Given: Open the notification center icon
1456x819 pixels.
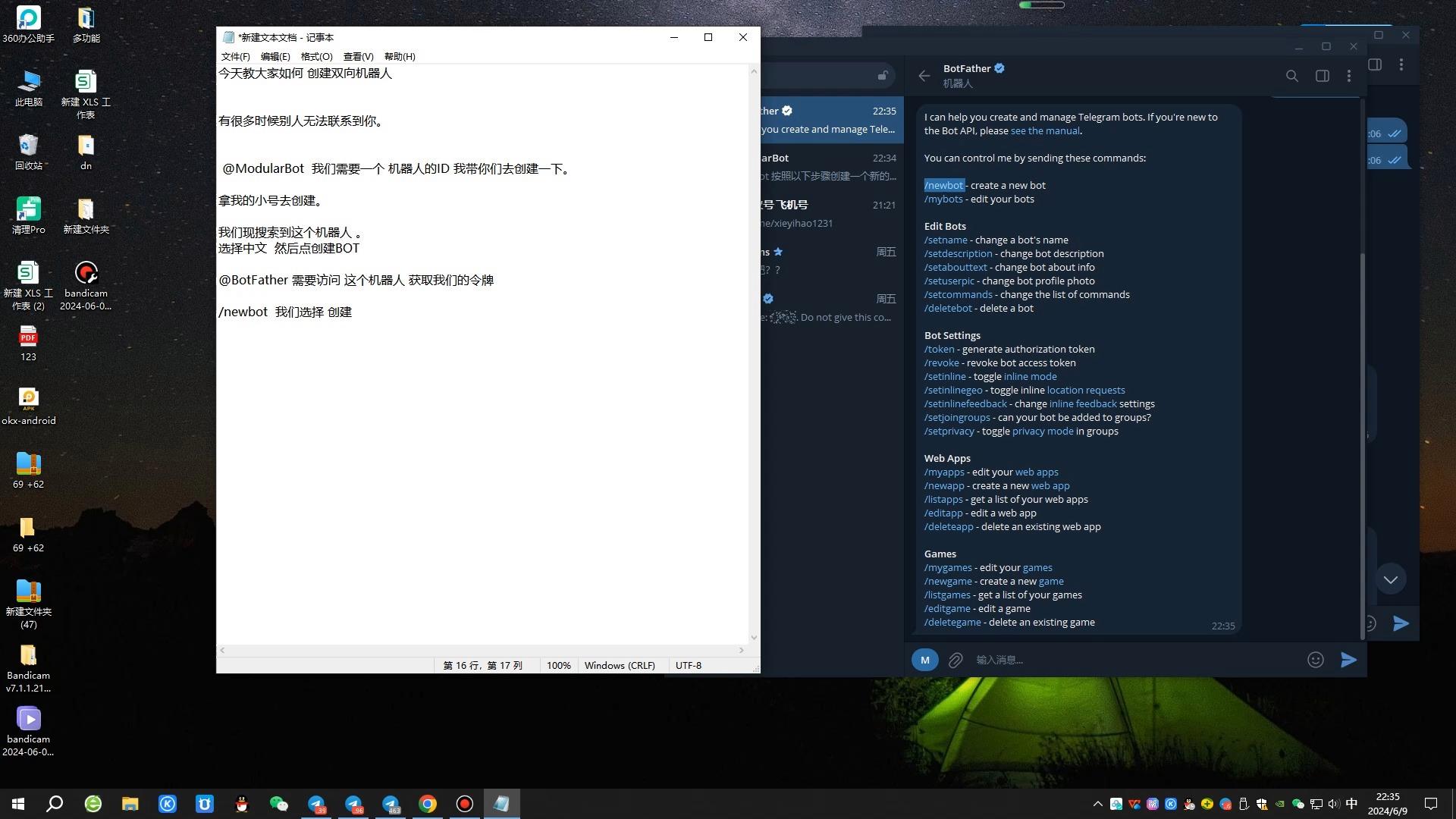Looking at the screenshot, I should pos(1431,804).
